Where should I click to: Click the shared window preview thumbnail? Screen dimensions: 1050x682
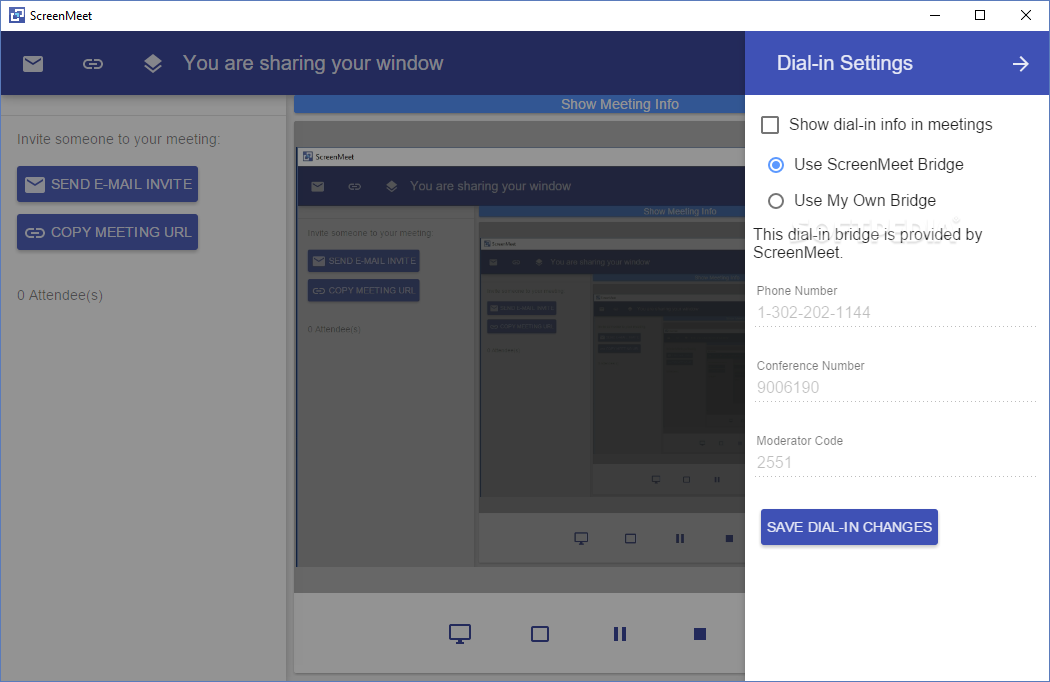point(520,357)
